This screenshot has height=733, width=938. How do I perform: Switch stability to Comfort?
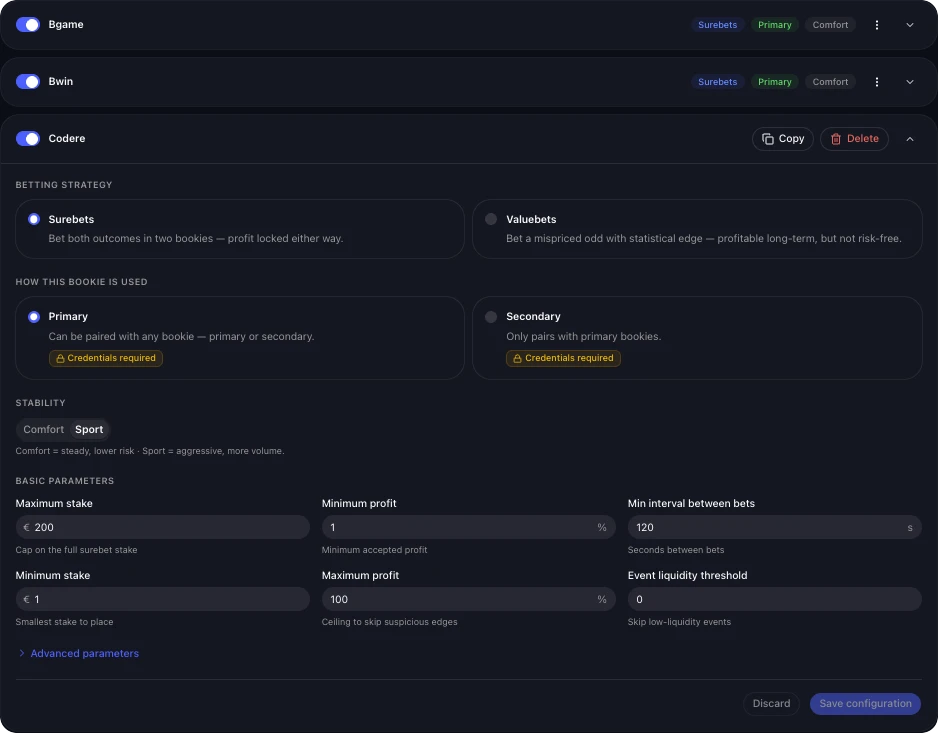point(44,430)
